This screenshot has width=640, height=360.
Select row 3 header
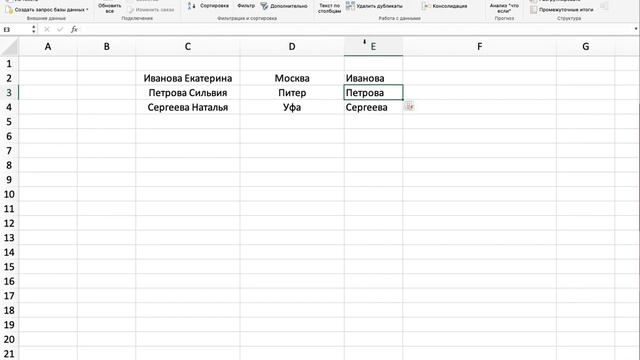coord(9,93)
